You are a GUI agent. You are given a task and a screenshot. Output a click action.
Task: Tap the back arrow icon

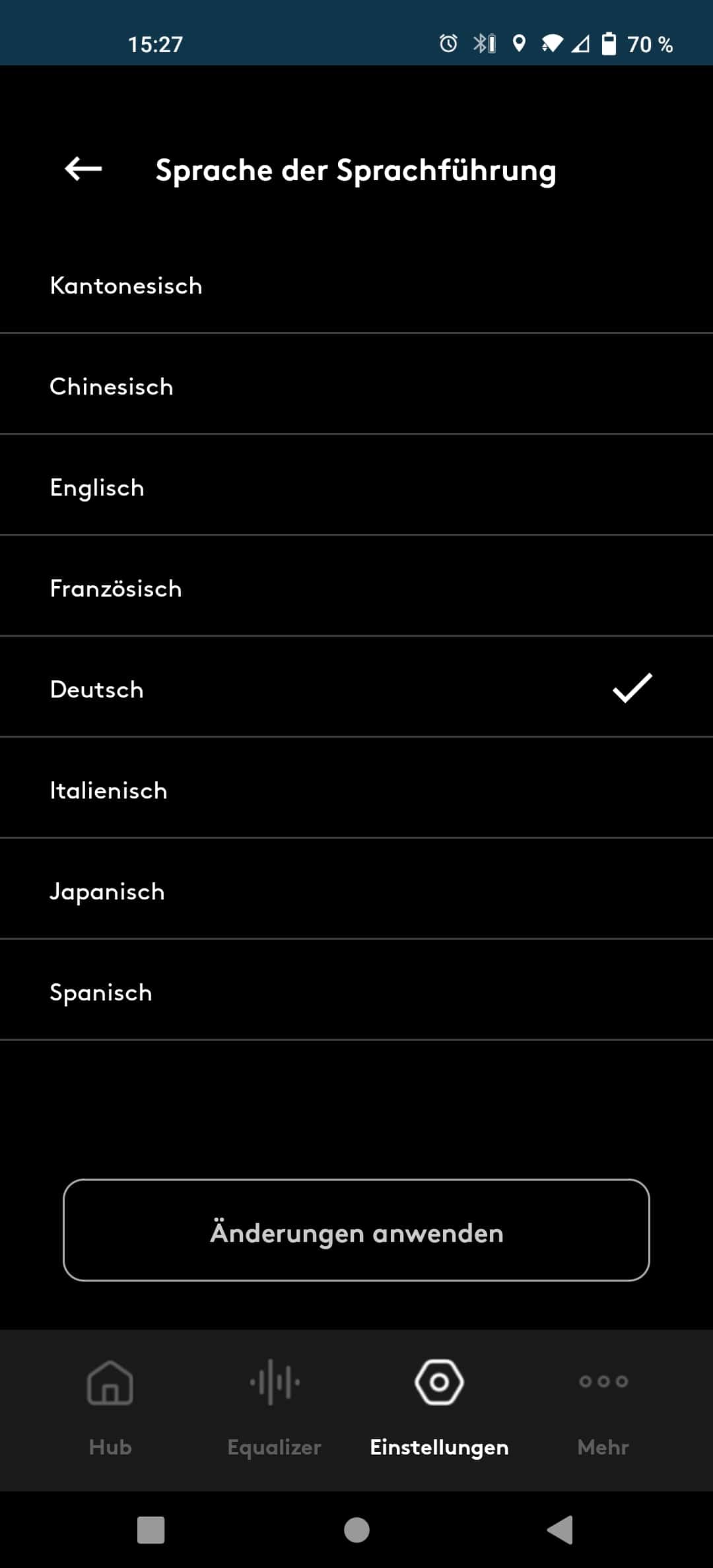click(x=83, y=169)
